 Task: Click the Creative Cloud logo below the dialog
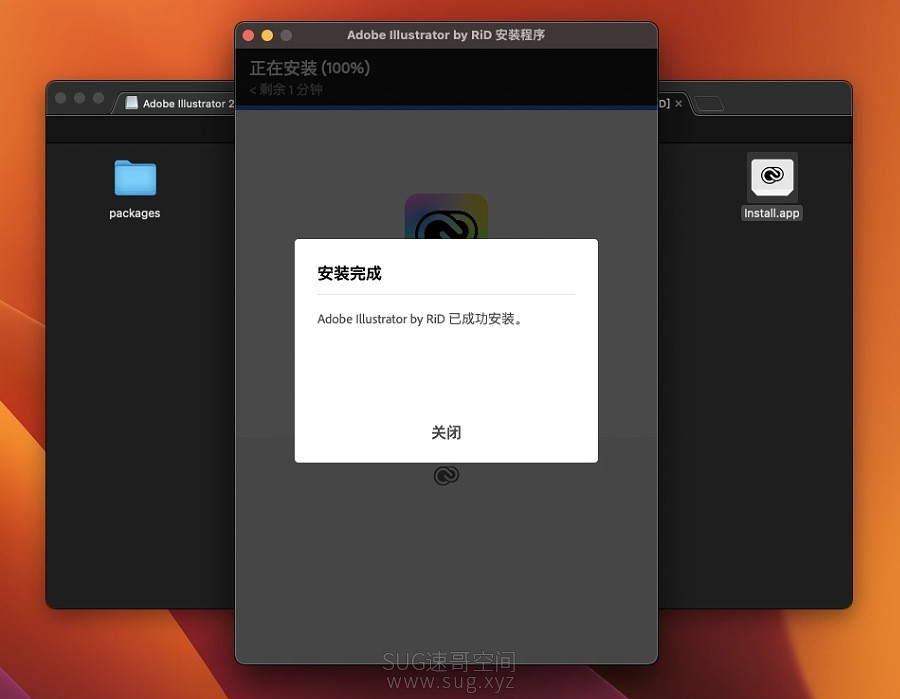click(x=447, y=476)
